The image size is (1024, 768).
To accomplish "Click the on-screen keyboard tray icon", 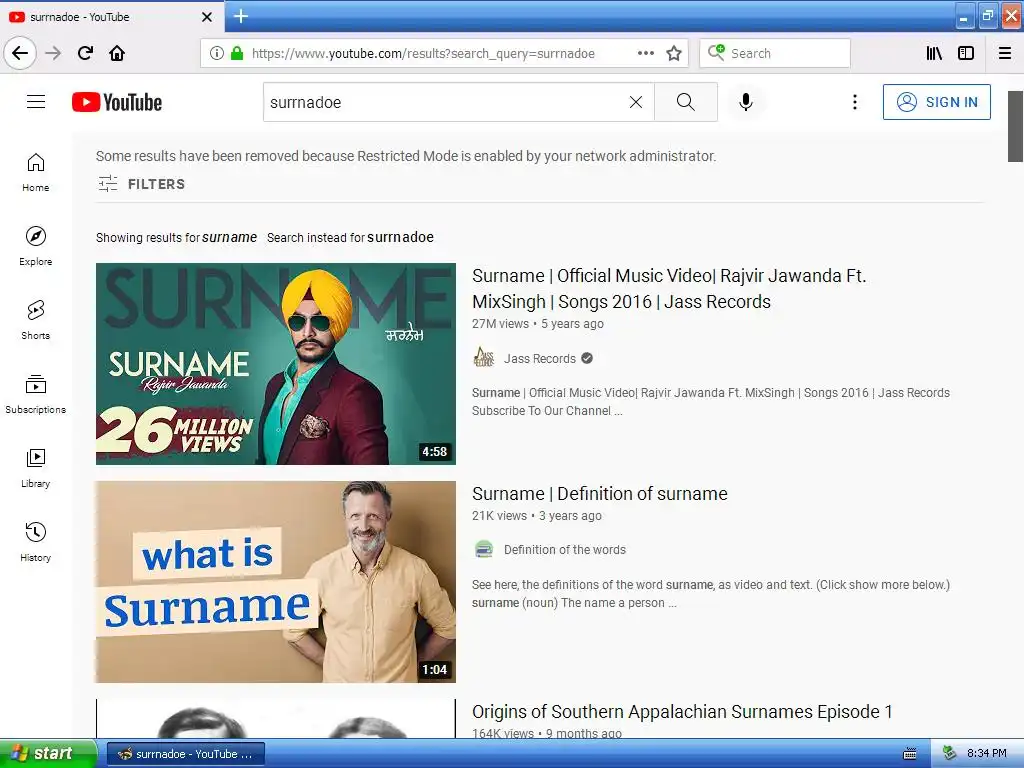I will pos(909,754).
